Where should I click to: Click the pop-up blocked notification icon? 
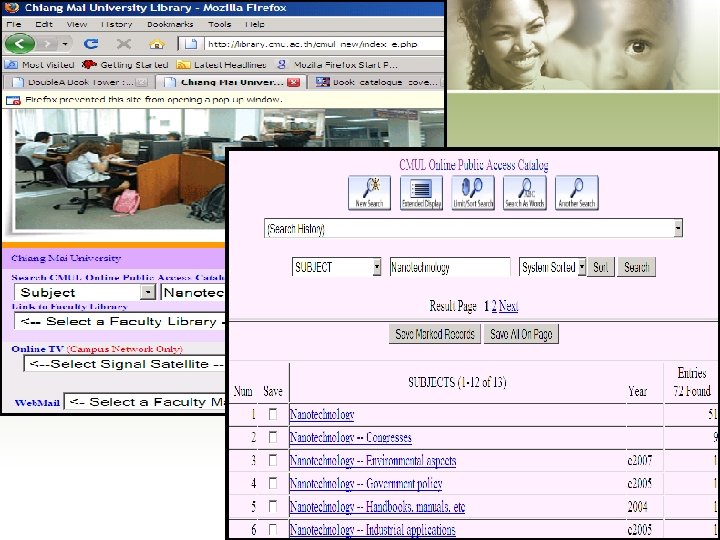(x=13, y=100)
